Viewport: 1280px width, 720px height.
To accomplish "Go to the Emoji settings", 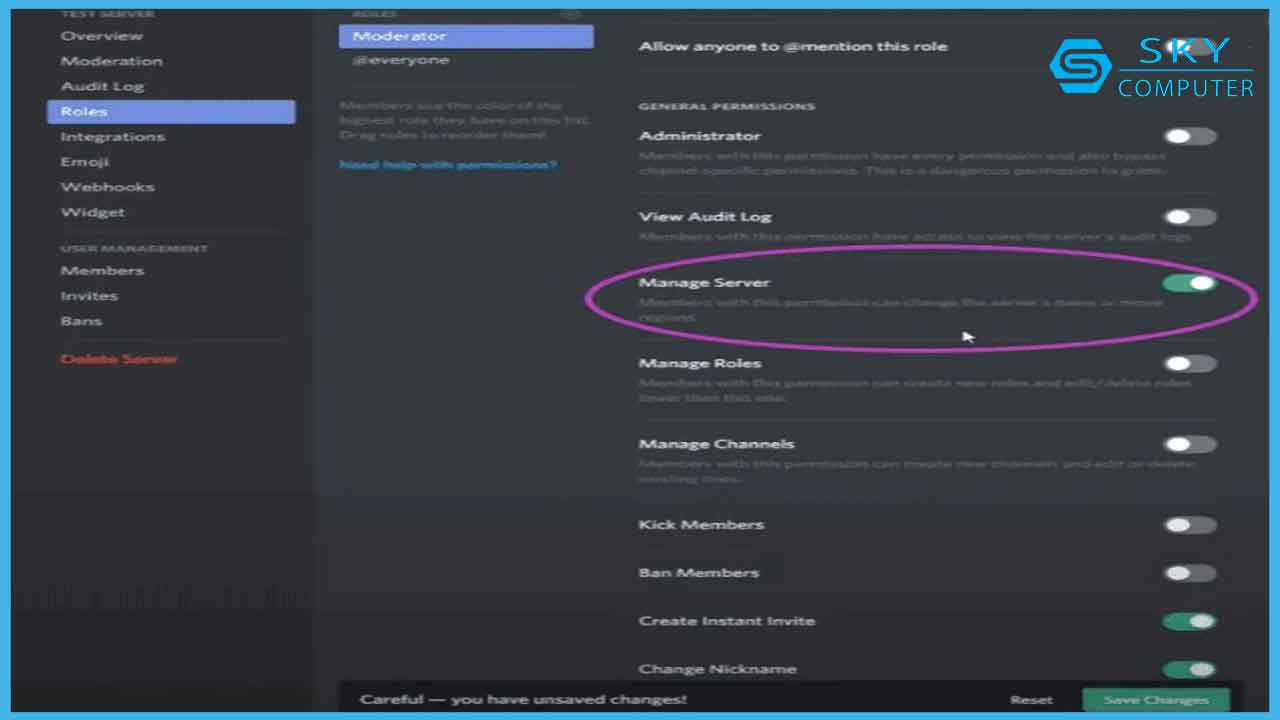I will (84, 162).
